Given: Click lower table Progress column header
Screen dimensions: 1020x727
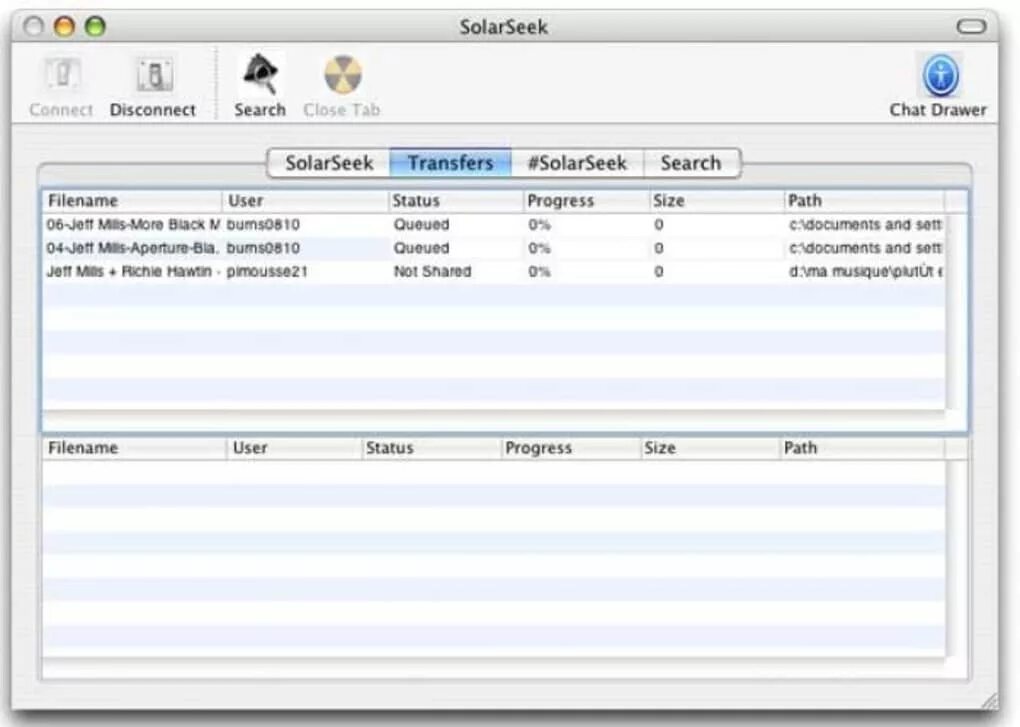Looking at the screenshot, I should (x=570, y=448).
